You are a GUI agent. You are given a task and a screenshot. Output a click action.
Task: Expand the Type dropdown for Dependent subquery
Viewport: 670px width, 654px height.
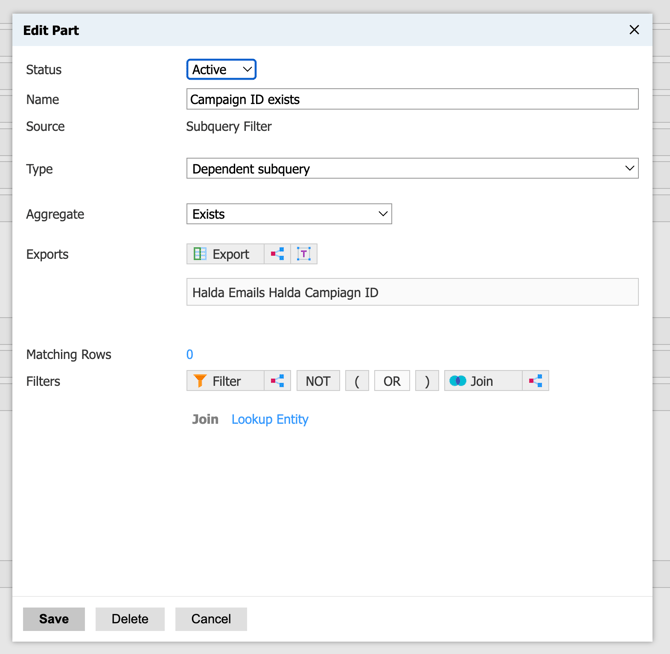coord(412,169)
